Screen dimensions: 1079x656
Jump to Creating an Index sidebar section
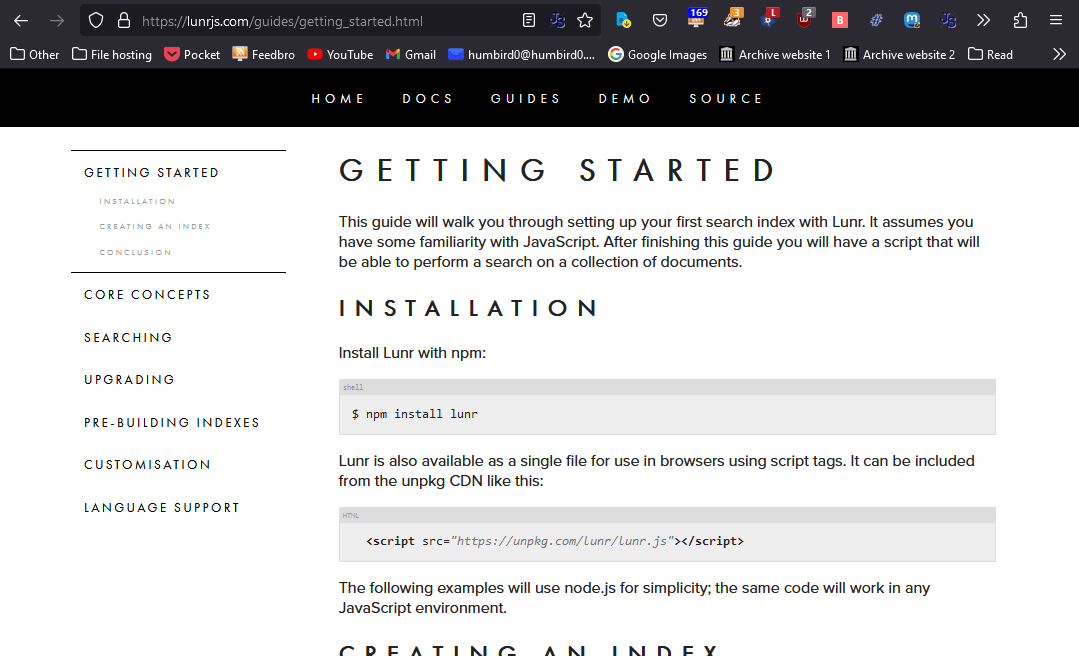[155, 227]
